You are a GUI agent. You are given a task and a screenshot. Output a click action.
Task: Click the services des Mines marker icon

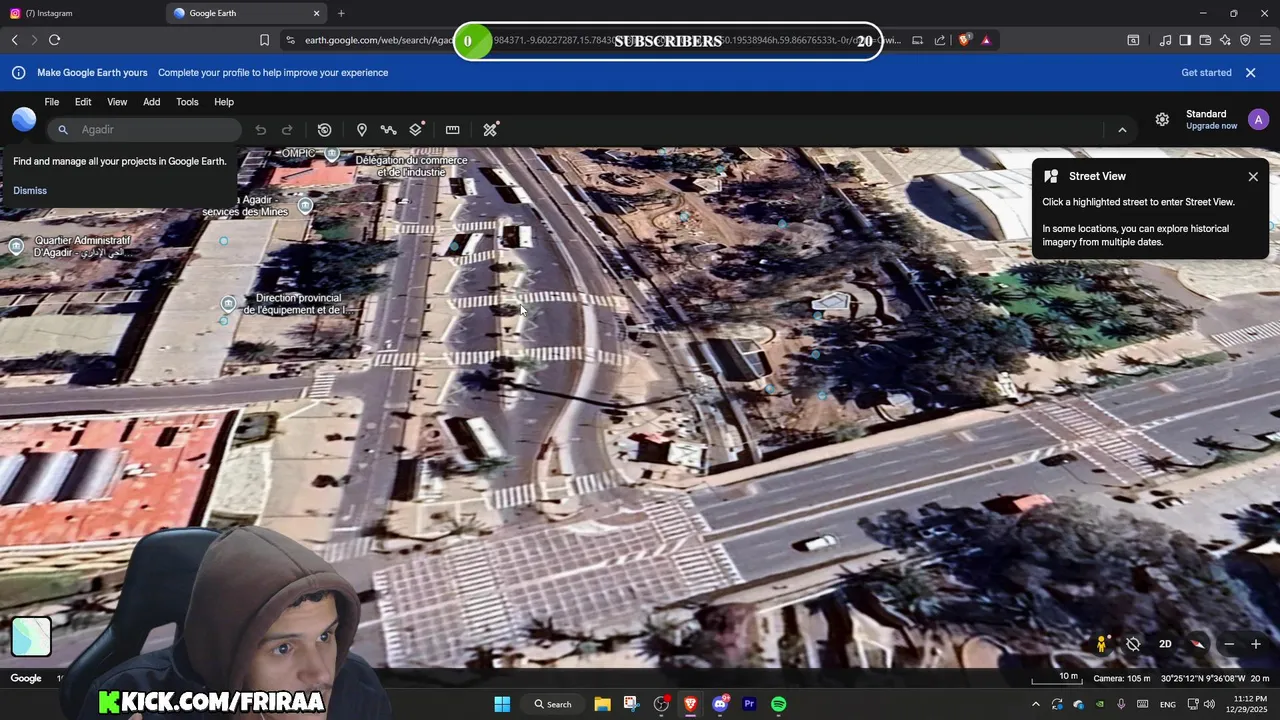(305, 205)
